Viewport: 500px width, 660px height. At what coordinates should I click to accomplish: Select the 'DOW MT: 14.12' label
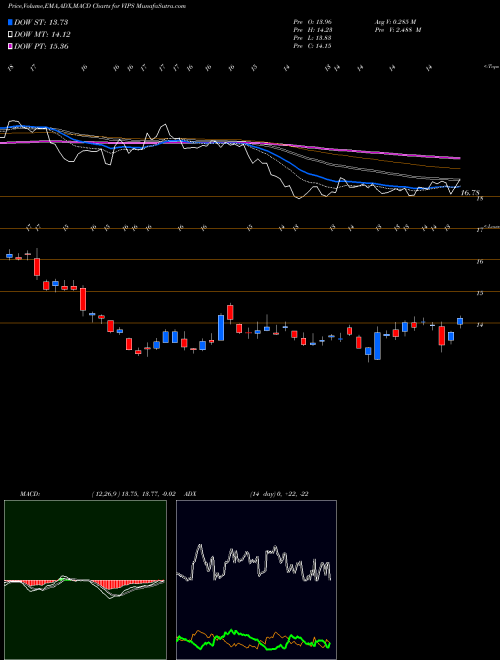coord(43,35)
